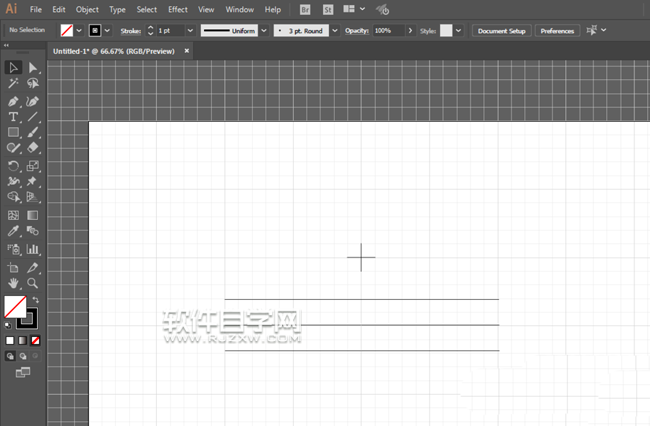Select the Hand tool
Screen dimensions: 650x426
pos(13,284)
